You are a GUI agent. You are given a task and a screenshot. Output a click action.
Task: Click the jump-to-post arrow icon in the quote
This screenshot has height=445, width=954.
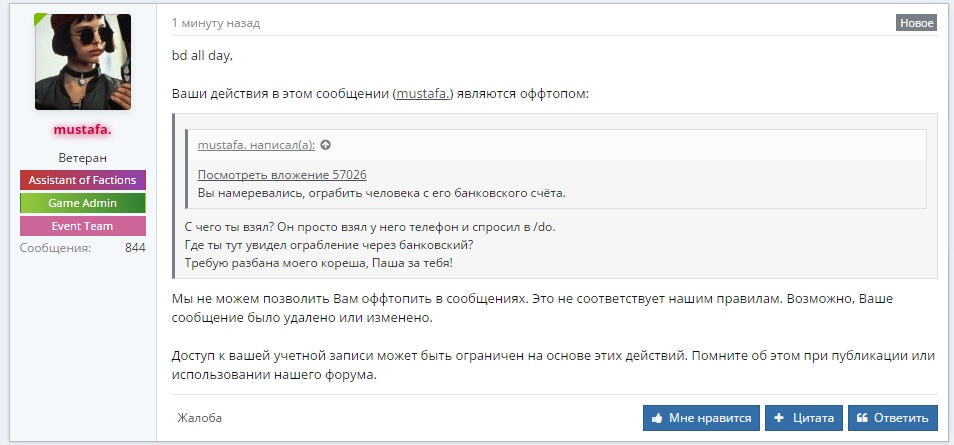click(325, 145)
